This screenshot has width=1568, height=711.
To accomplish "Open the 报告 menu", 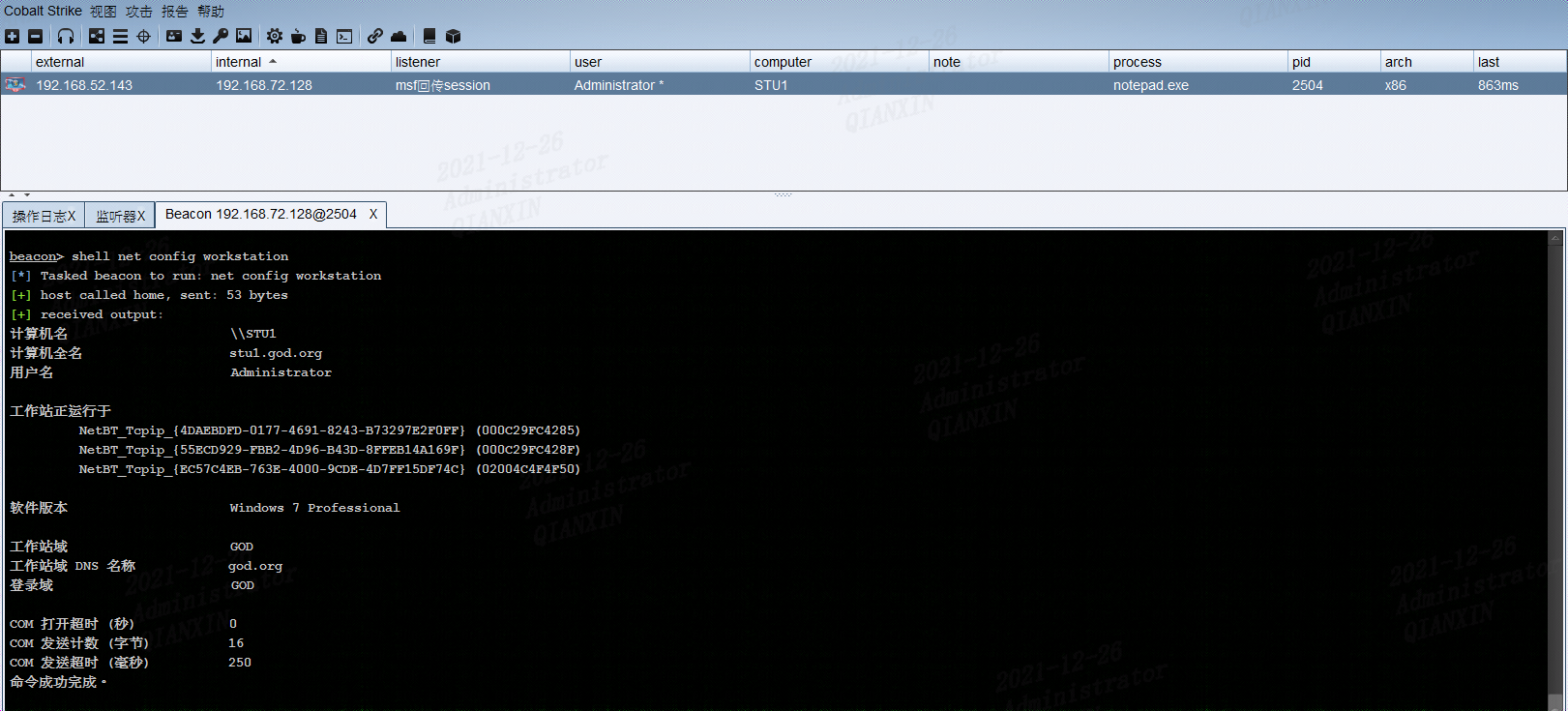I will coord(175,11).
